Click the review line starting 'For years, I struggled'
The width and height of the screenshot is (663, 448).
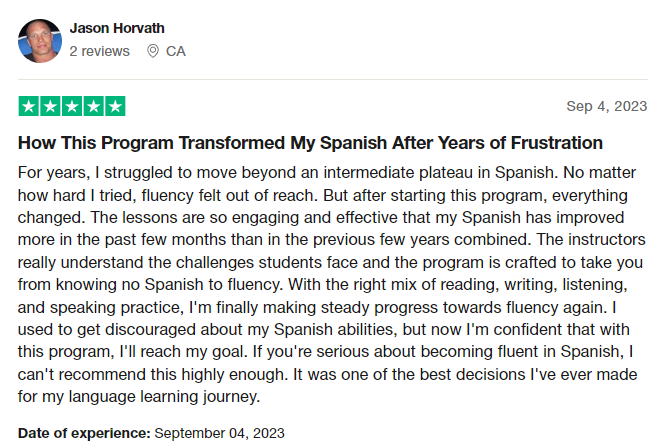(x=327, y=173)
